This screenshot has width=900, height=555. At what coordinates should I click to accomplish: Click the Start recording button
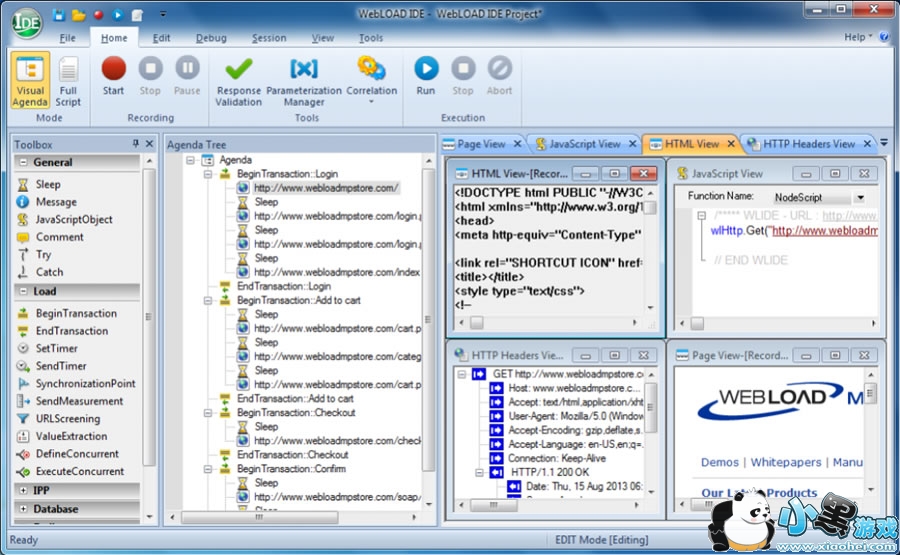113,74
